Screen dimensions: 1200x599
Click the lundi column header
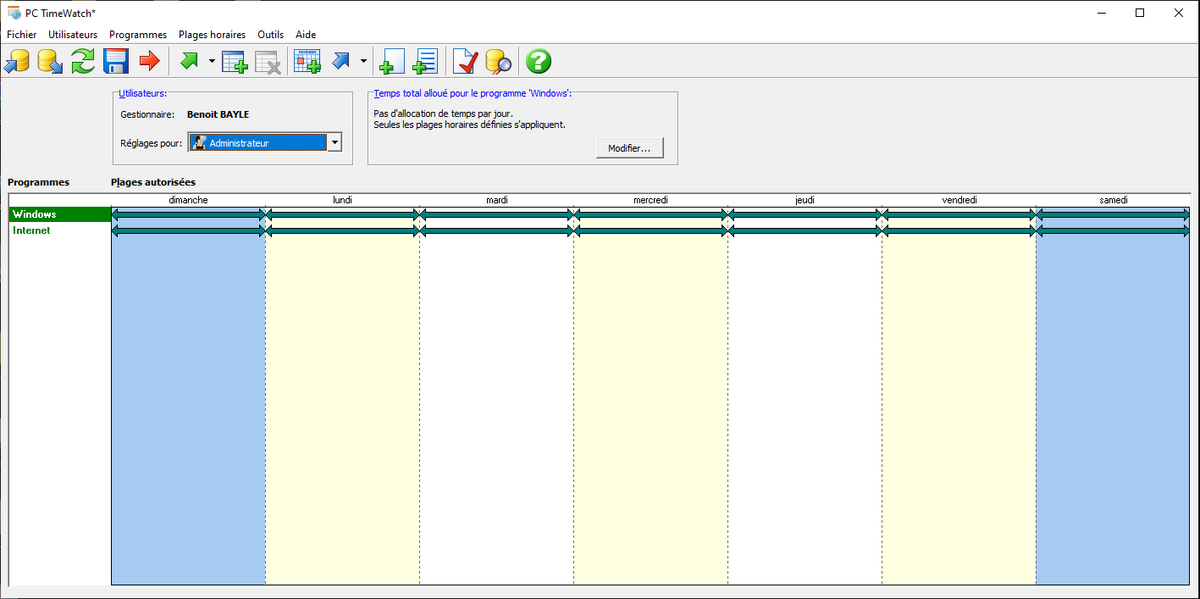coord(342,200)
